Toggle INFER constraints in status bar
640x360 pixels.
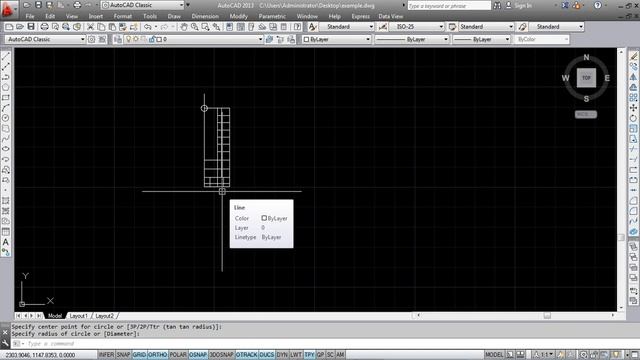tap(107, 355)
